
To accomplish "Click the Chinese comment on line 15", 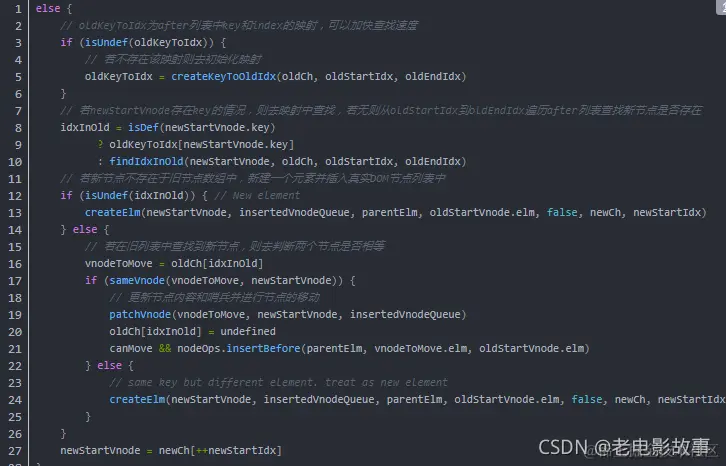I will (235, 246).
